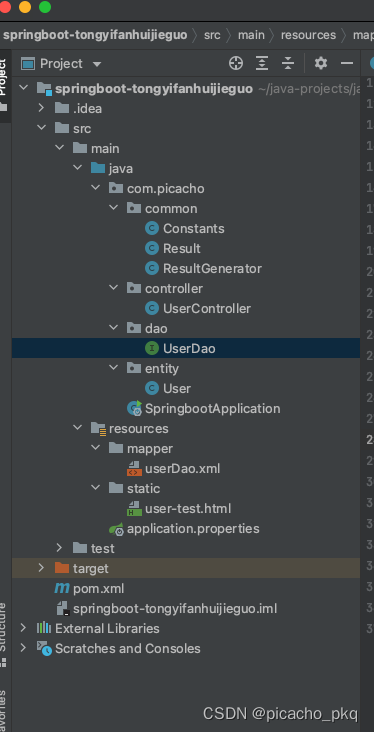Click the main breadcrumb in navigation bar
Viewport: 374px width, 732px height.
[251, 35]
